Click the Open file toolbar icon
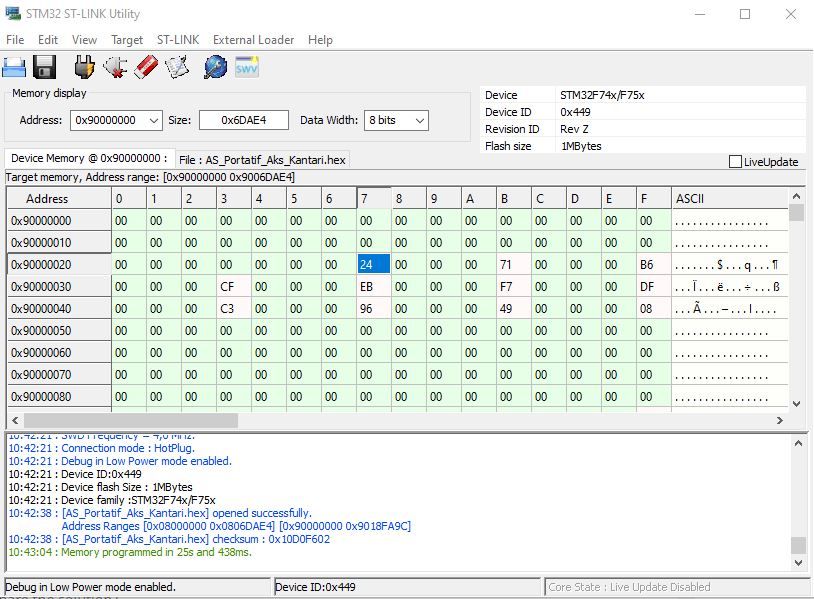 tap(14, 67)
